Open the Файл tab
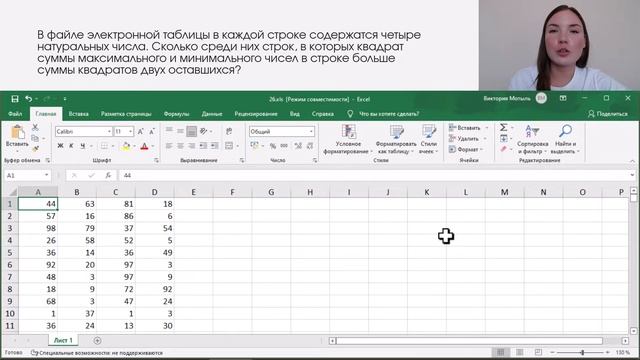The image size is (640, 360). pos(15,114)
